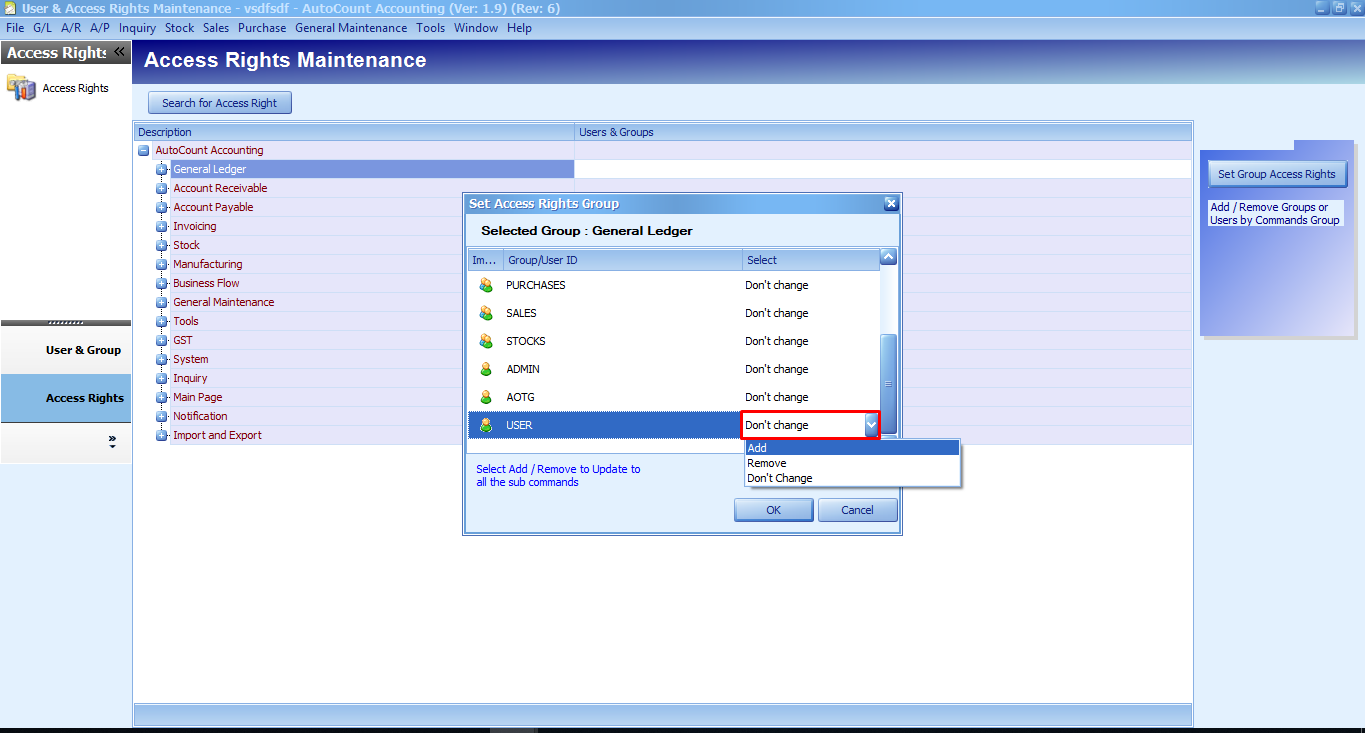Click the USER row user icon
1365x733 pixels.
486,425
